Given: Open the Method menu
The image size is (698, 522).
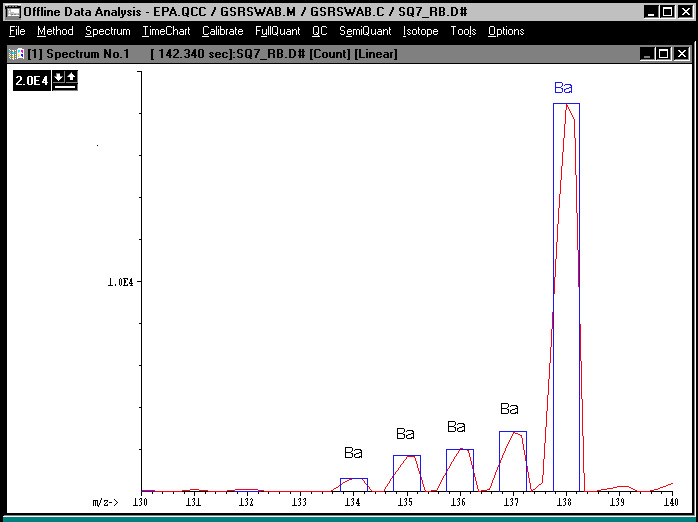Looking at the screenshot, I should pos(55,31).
